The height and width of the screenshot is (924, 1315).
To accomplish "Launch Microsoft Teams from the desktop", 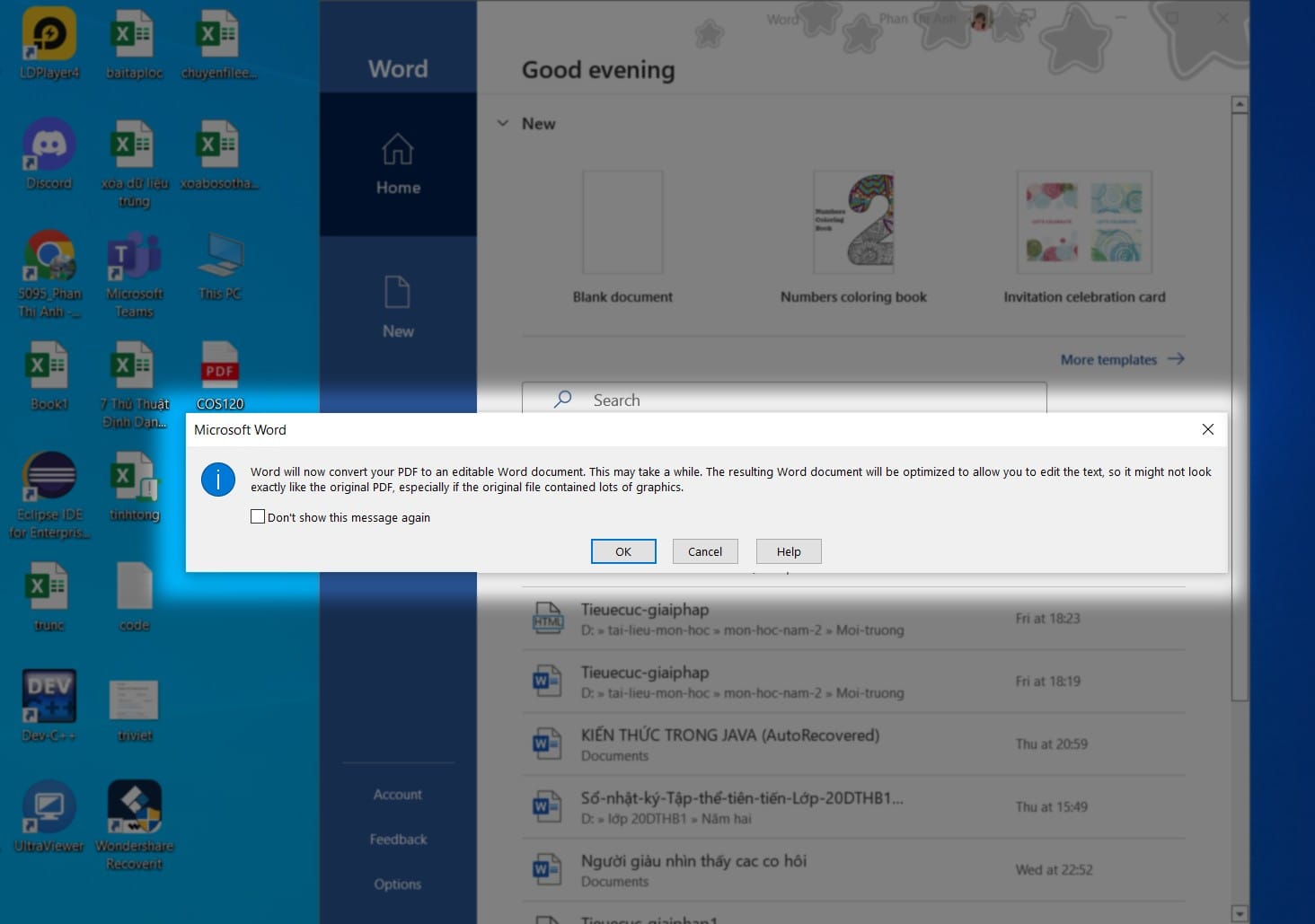I will tap(134, 274).
